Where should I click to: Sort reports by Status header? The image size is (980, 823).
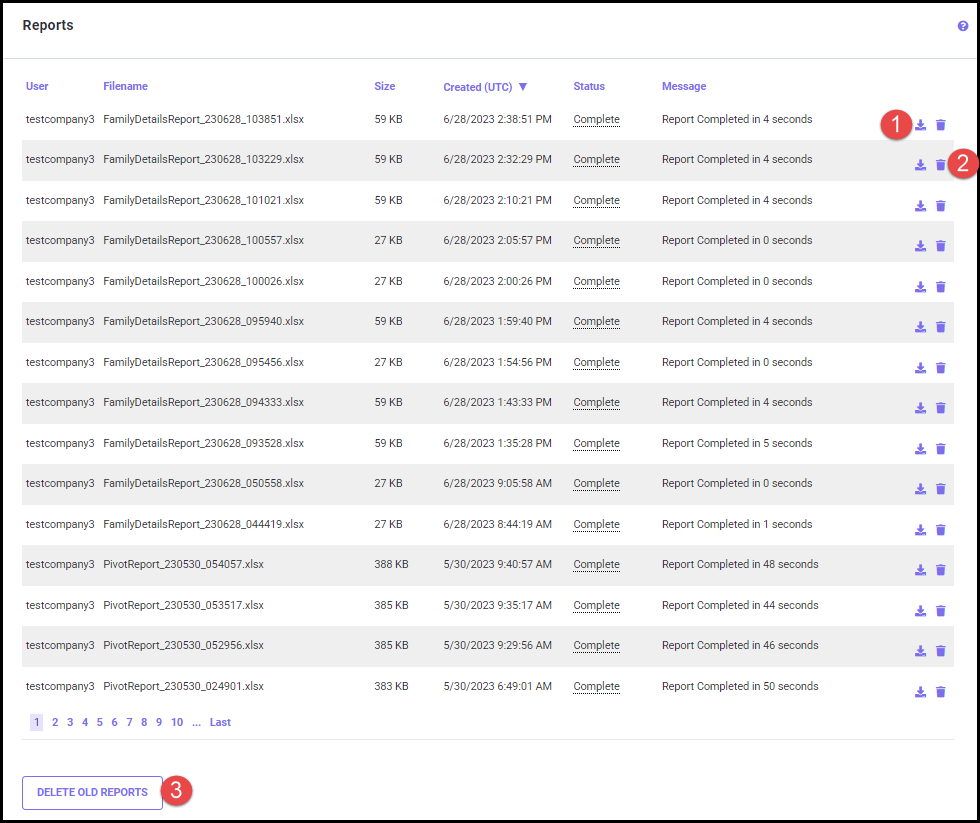coord(589,87)
